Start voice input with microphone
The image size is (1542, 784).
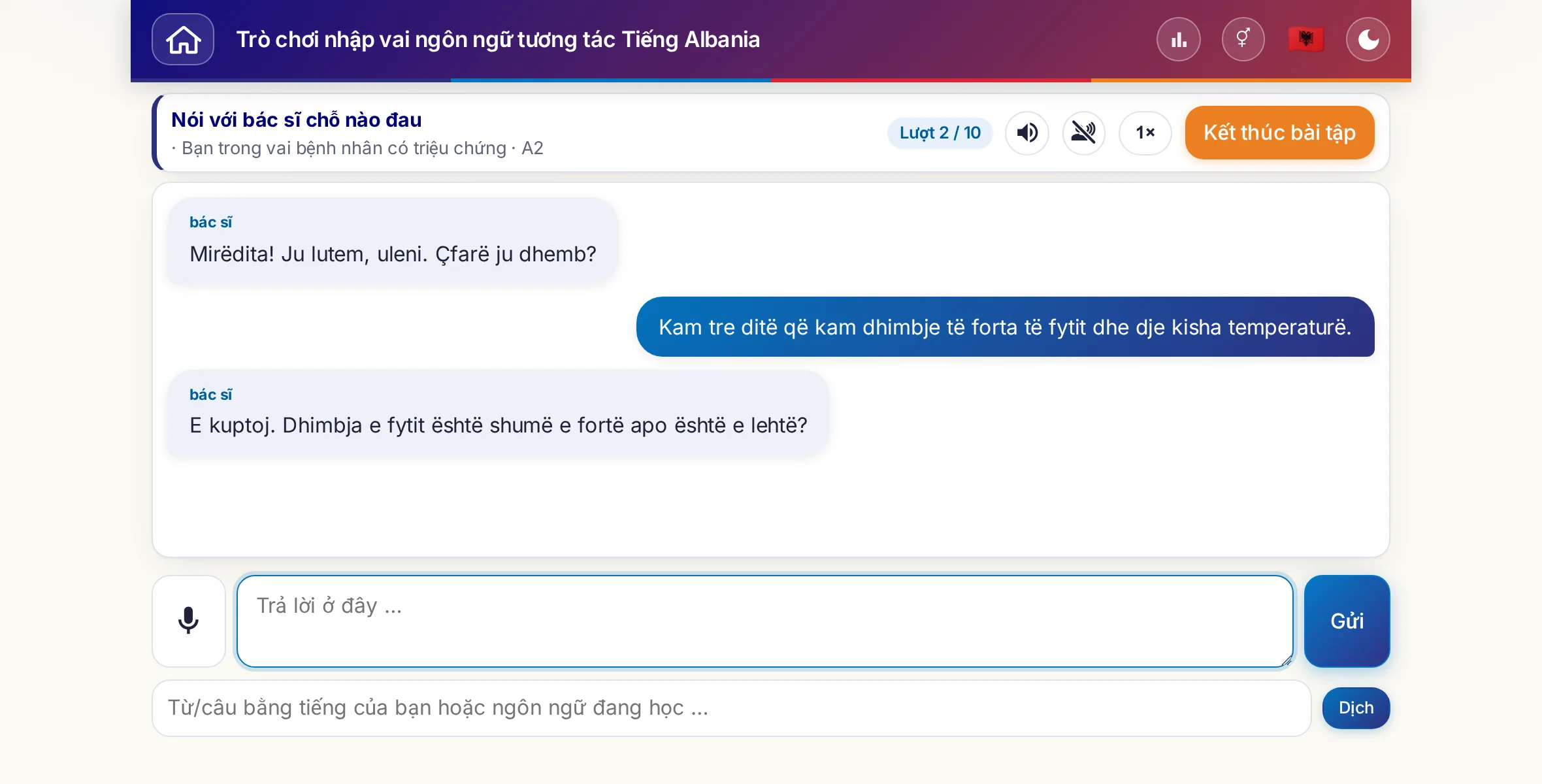click(x=189, y=621)
